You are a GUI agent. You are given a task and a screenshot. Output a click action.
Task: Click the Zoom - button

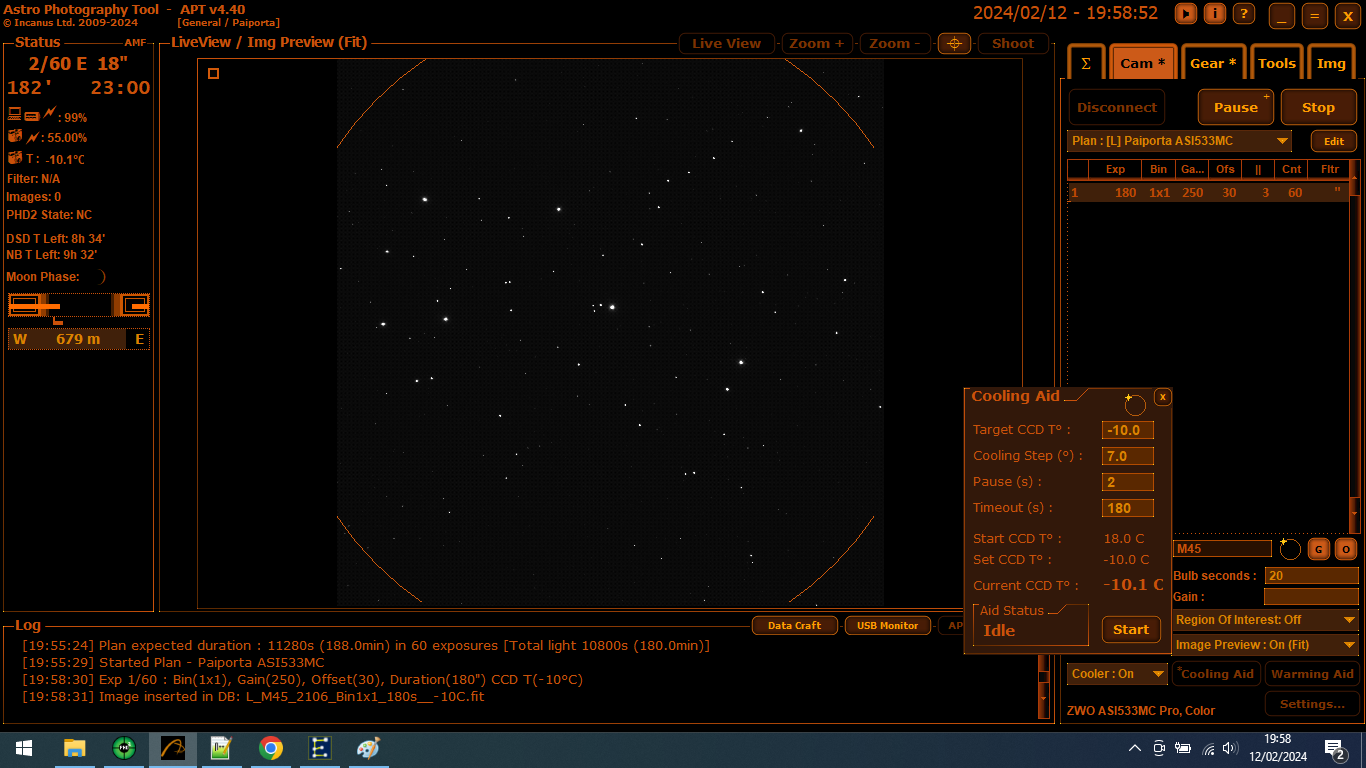pyautogui.click(x=896, y=44)
